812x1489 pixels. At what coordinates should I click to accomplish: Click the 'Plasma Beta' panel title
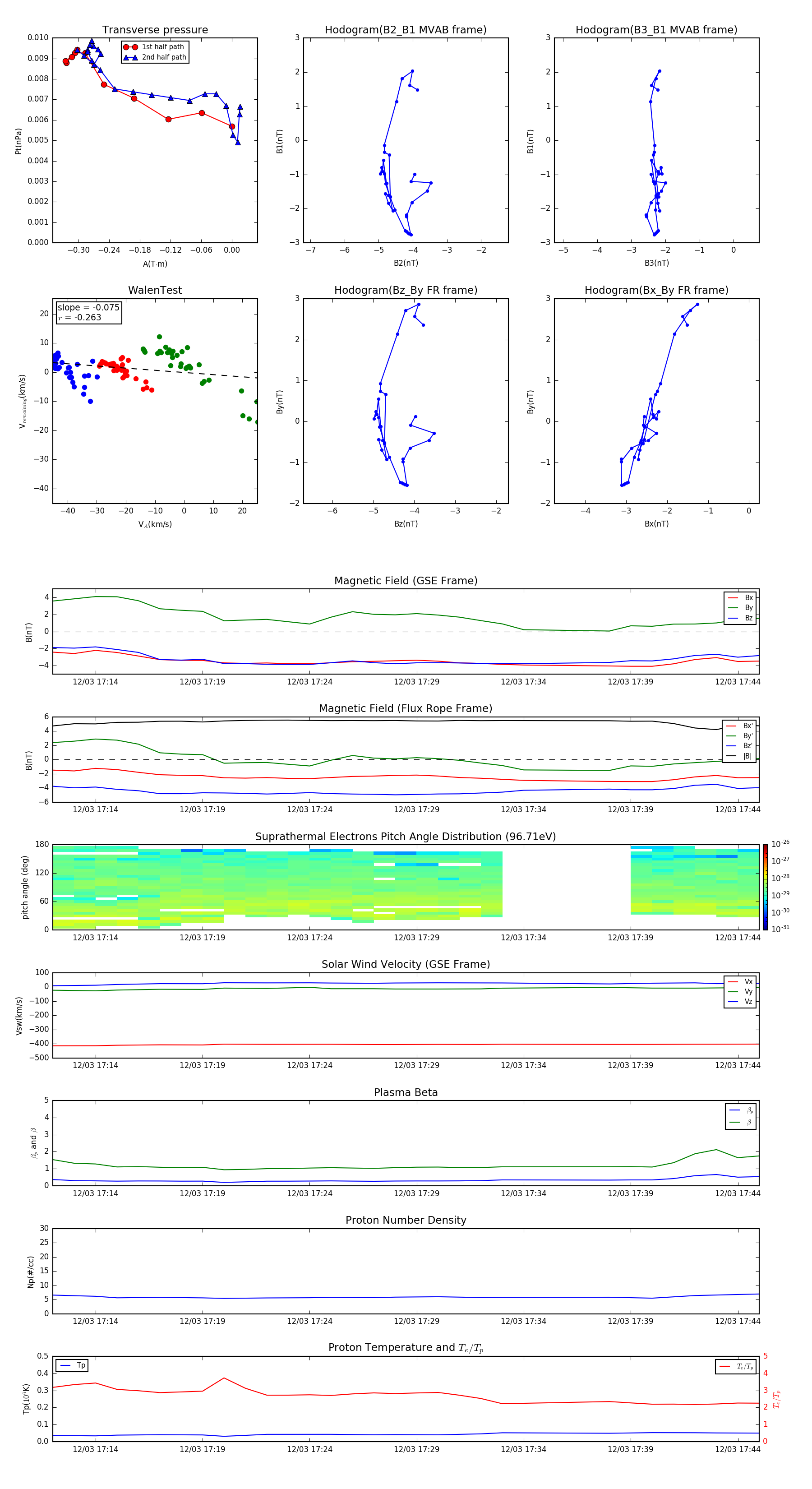click(406, 1092)
